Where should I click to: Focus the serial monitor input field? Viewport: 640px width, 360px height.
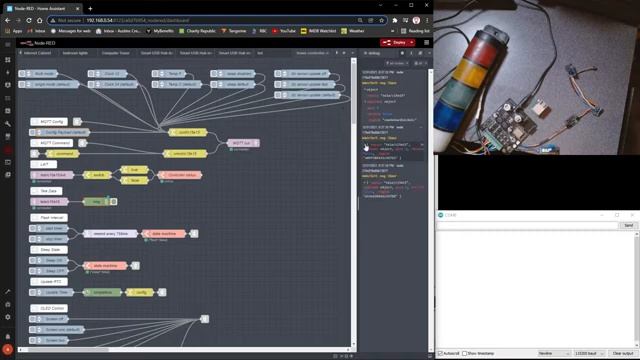click(528, 225)
